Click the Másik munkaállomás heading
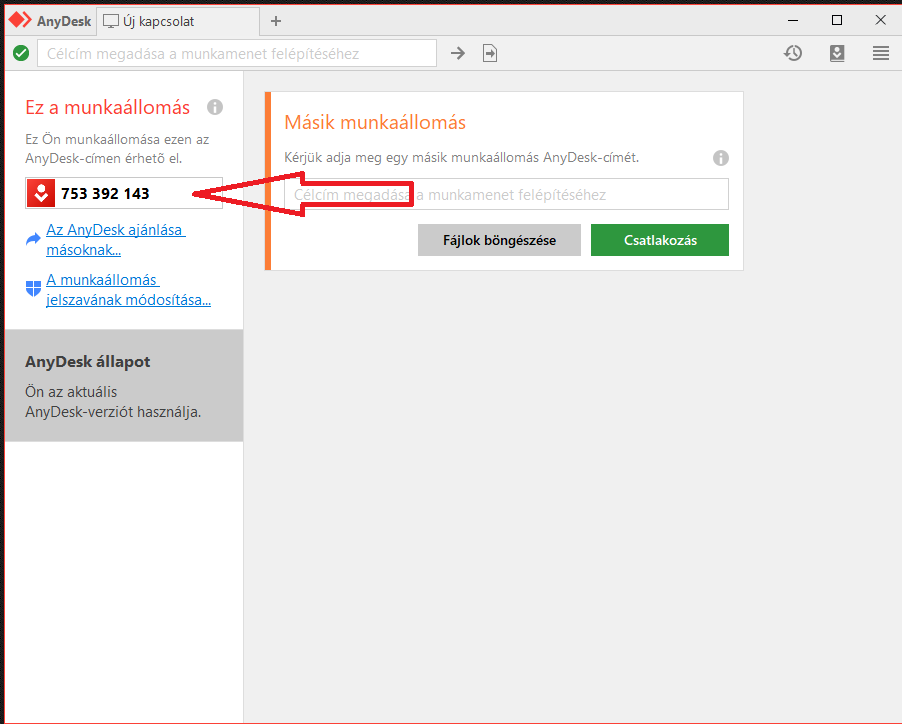The width and height of the screenshot is (902, 724). point(375,122)
